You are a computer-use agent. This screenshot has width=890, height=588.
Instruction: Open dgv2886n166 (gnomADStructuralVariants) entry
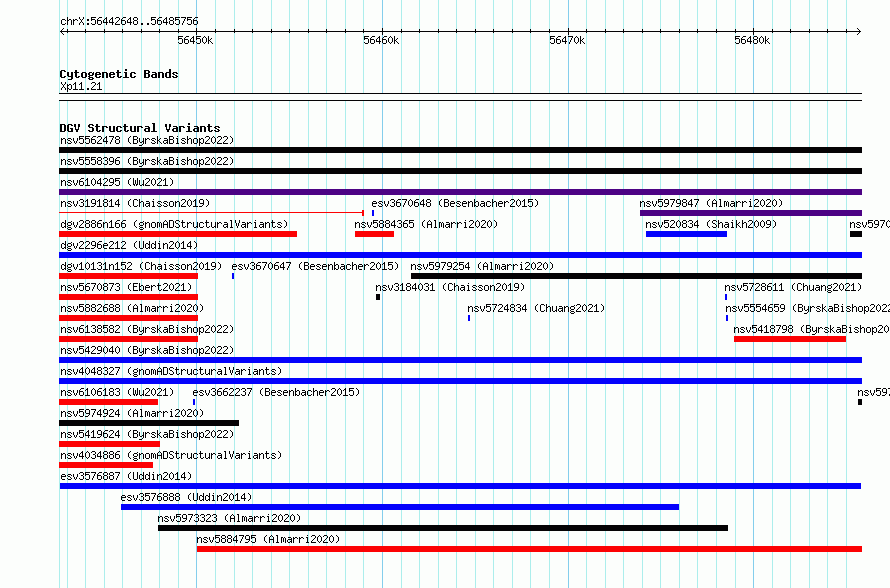[174, 224]
